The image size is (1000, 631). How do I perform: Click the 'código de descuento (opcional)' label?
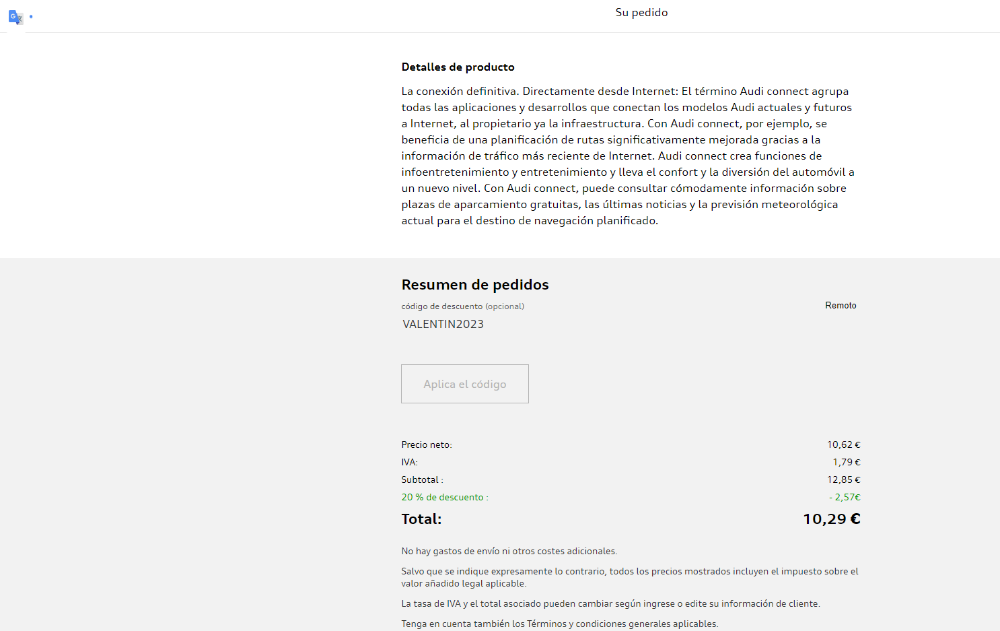462,306
